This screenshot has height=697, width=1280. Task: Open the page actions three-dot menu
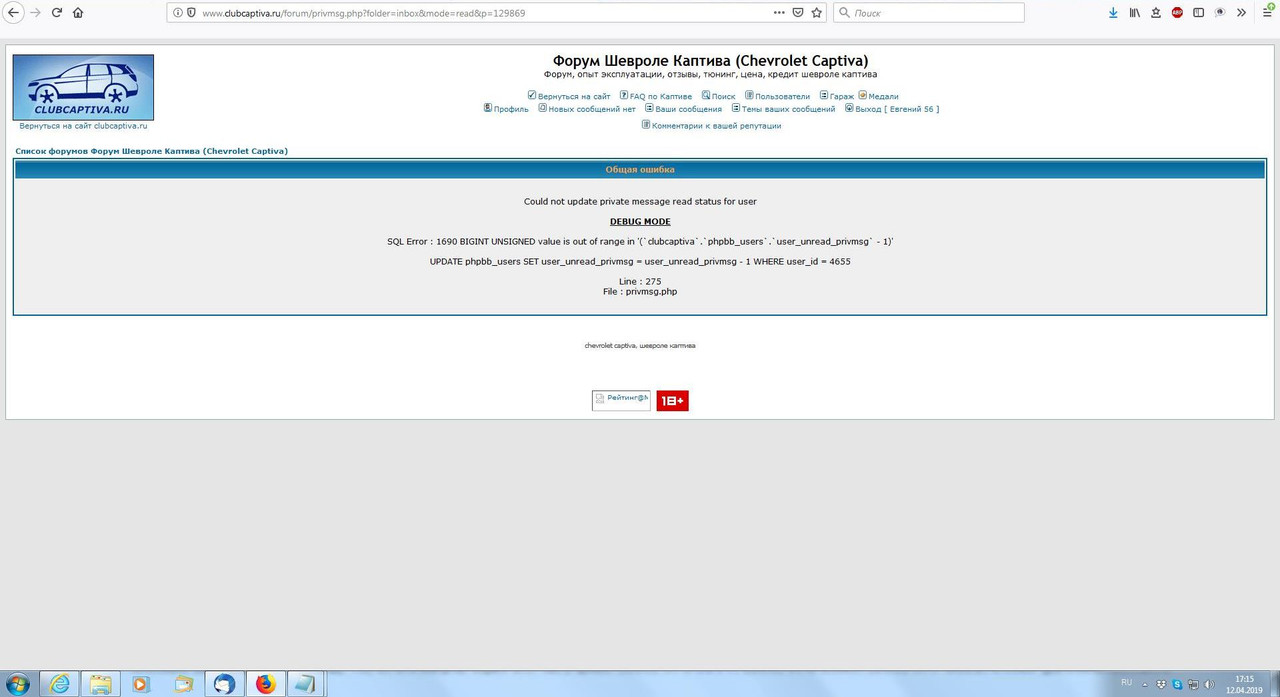point(779,13)
